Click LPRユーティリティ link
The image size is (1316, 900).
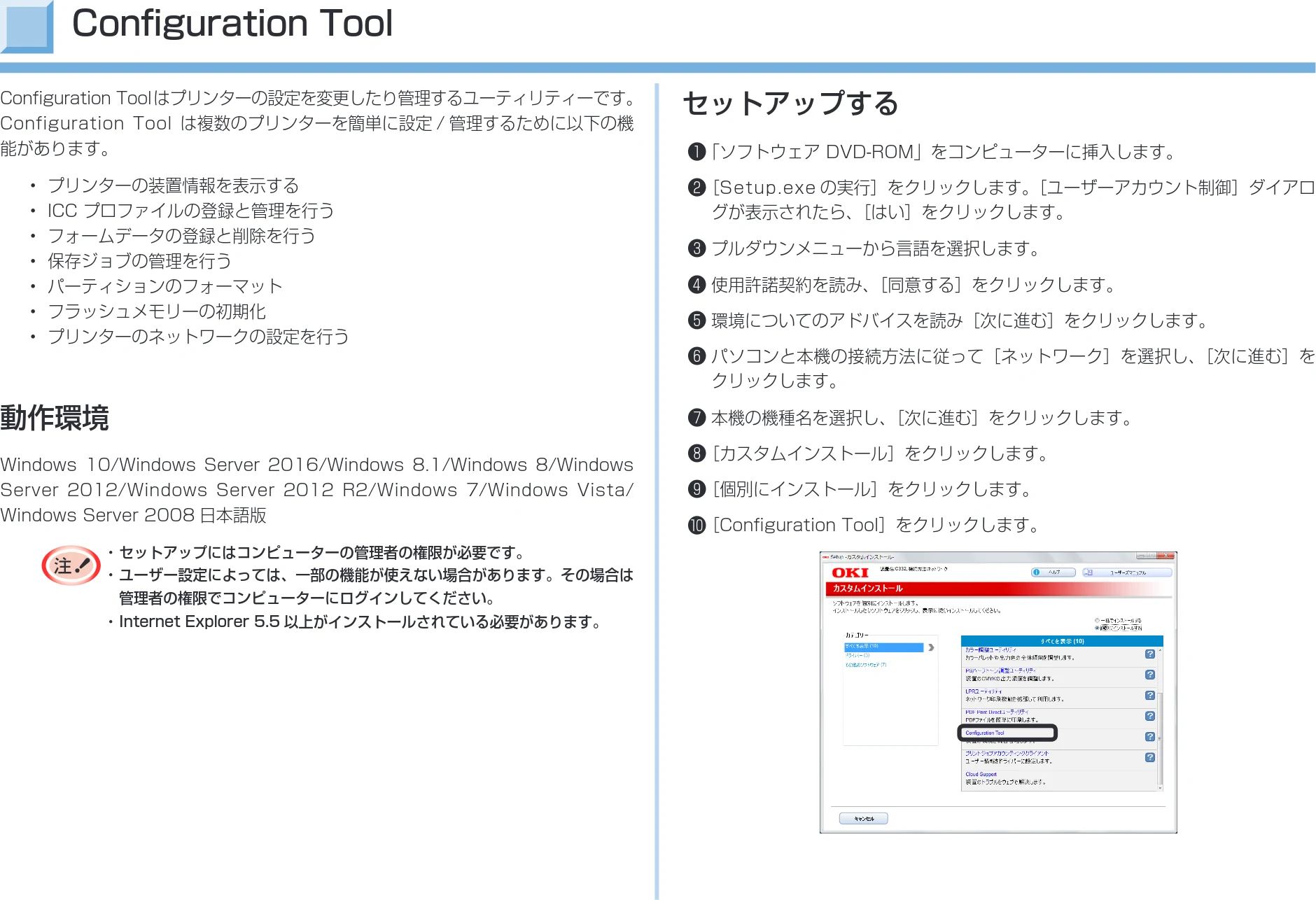pyautogui.click(x=983, y=691)
